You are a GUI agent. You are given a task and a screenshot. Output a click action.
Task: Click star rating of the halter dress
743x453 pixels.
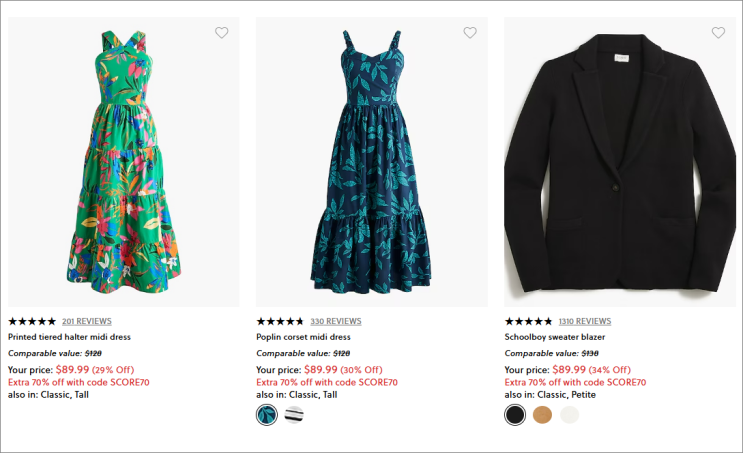(32, 322)
